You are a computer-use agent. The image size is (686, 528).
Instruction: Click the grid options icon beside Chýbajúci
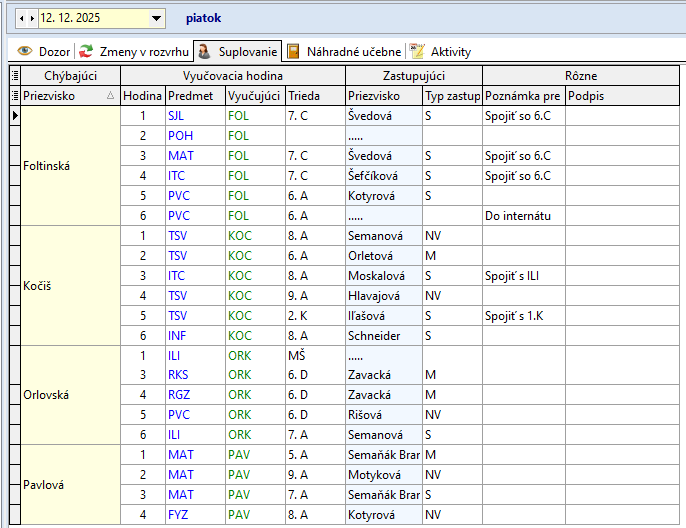14,76
